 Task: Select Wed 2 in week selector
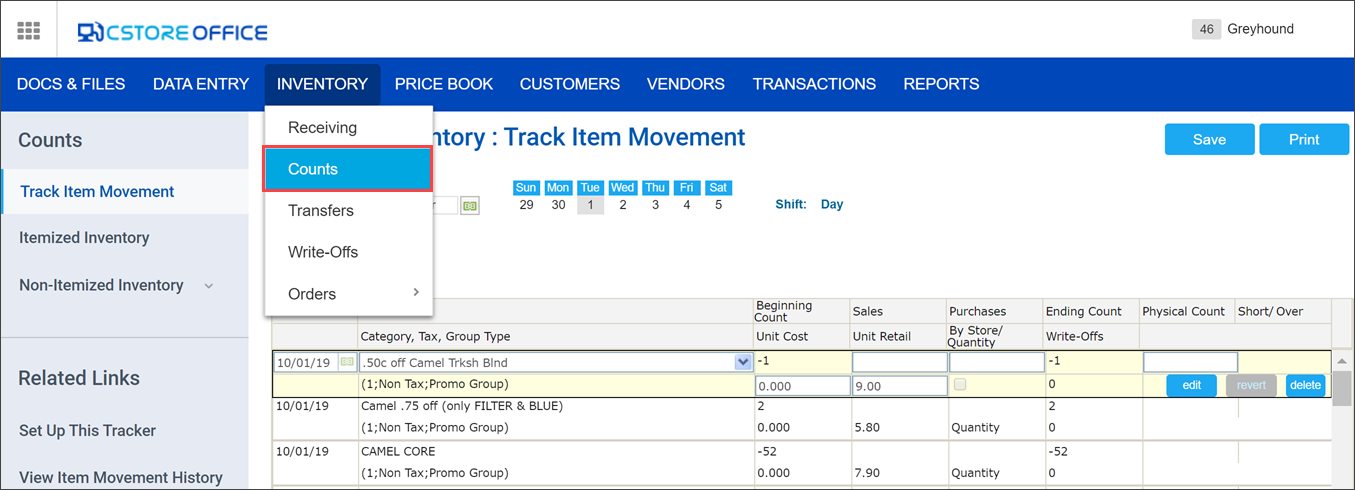tap(622, 205)
